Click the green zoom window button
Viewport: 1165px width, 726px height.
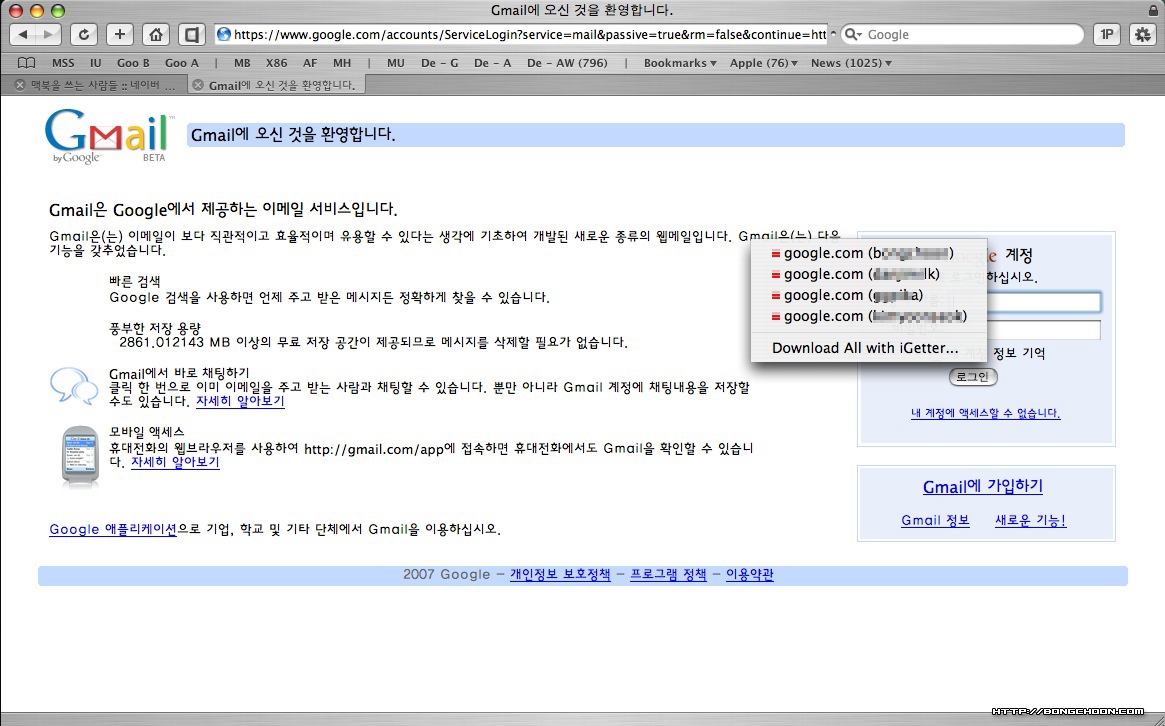[58, 10]
